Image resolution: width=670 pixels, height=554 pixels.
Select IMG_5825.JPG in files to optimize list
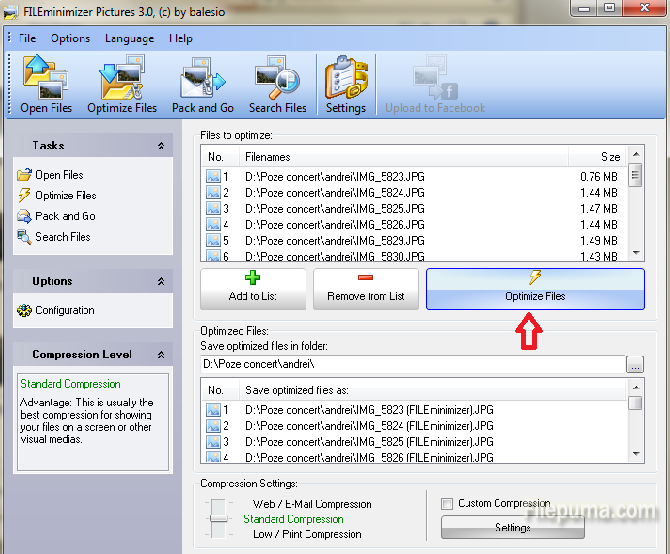tap(335, 208)
